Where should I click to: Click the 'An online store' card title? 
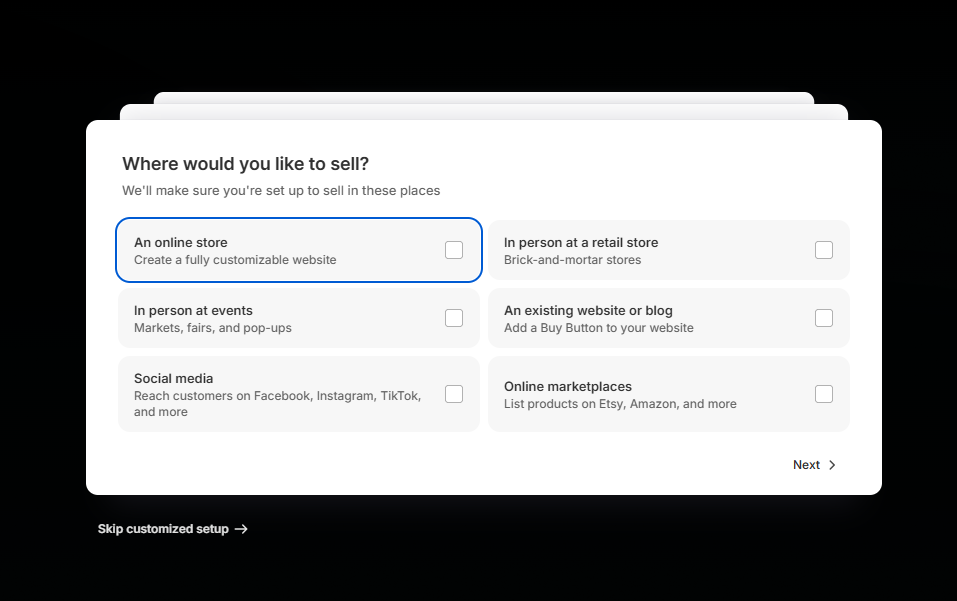click(181, 242)
